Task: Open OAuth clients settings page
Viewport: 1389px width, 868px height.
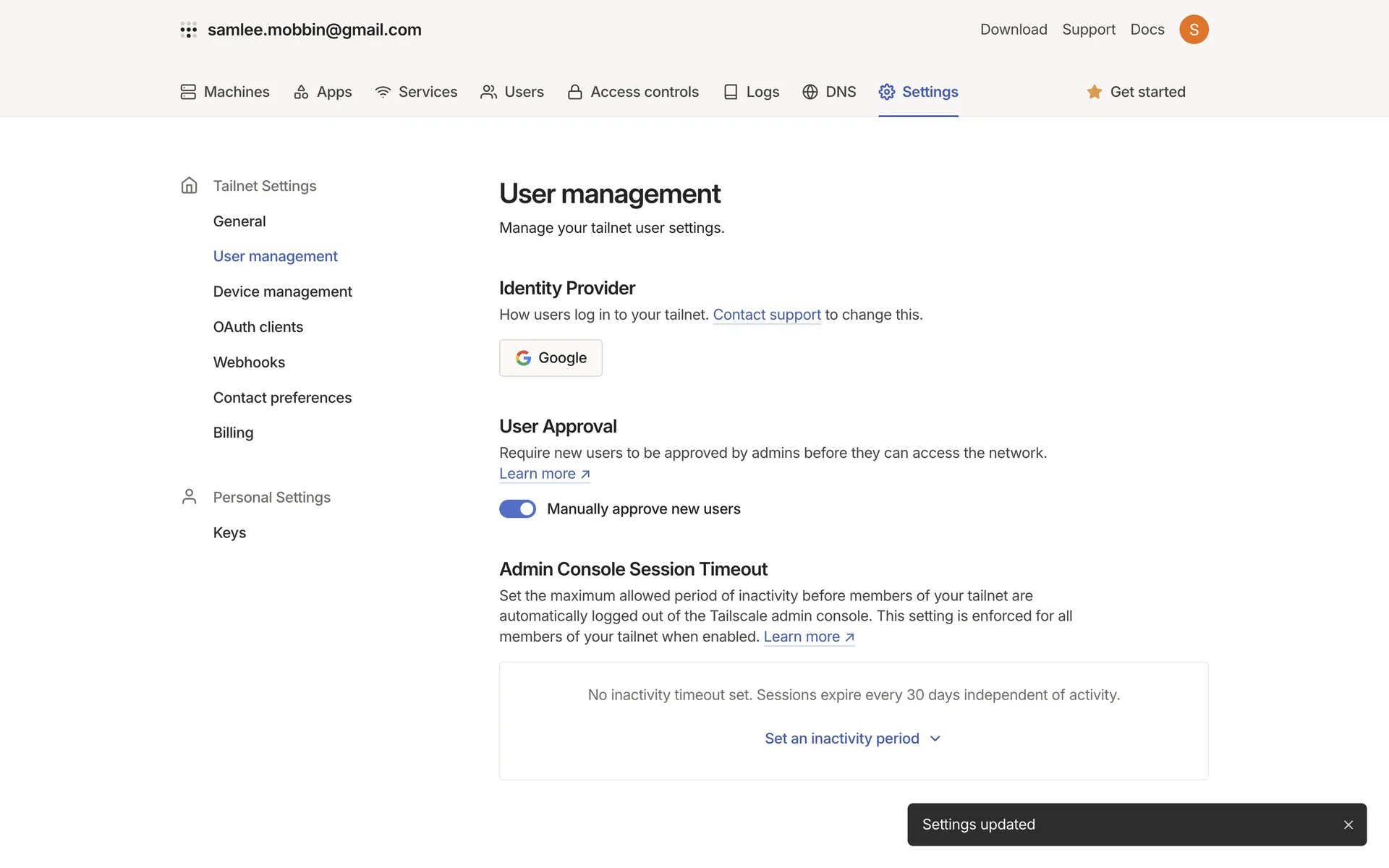Action: tap(258, 327)
